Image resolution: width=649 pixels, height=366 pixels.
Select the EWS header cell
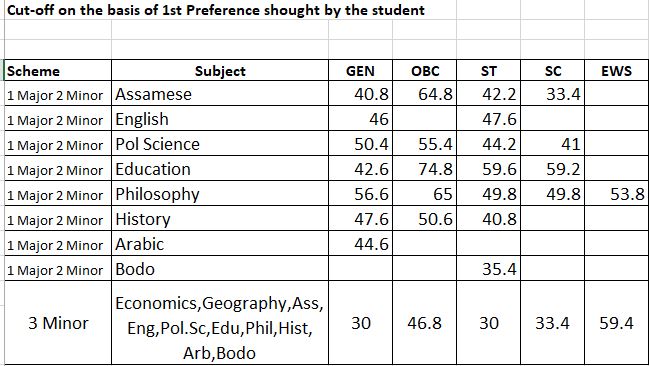(x=617, y=70)
